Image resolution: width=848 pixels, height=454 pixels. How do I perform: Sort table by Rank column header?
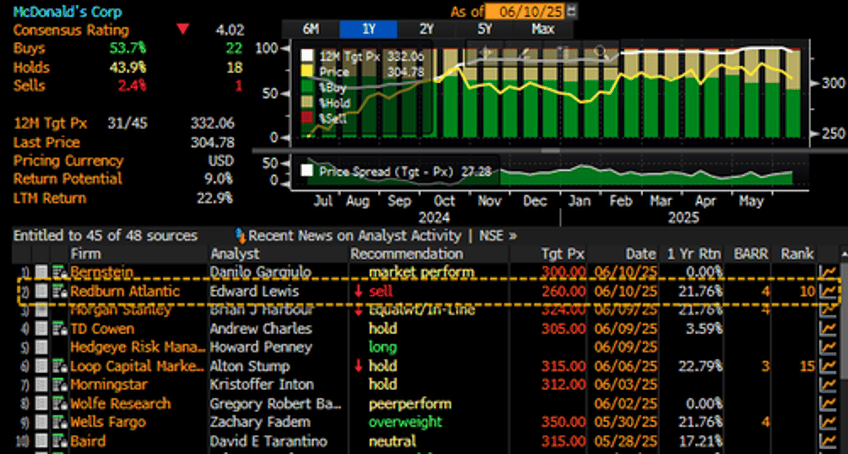(796, 254)
